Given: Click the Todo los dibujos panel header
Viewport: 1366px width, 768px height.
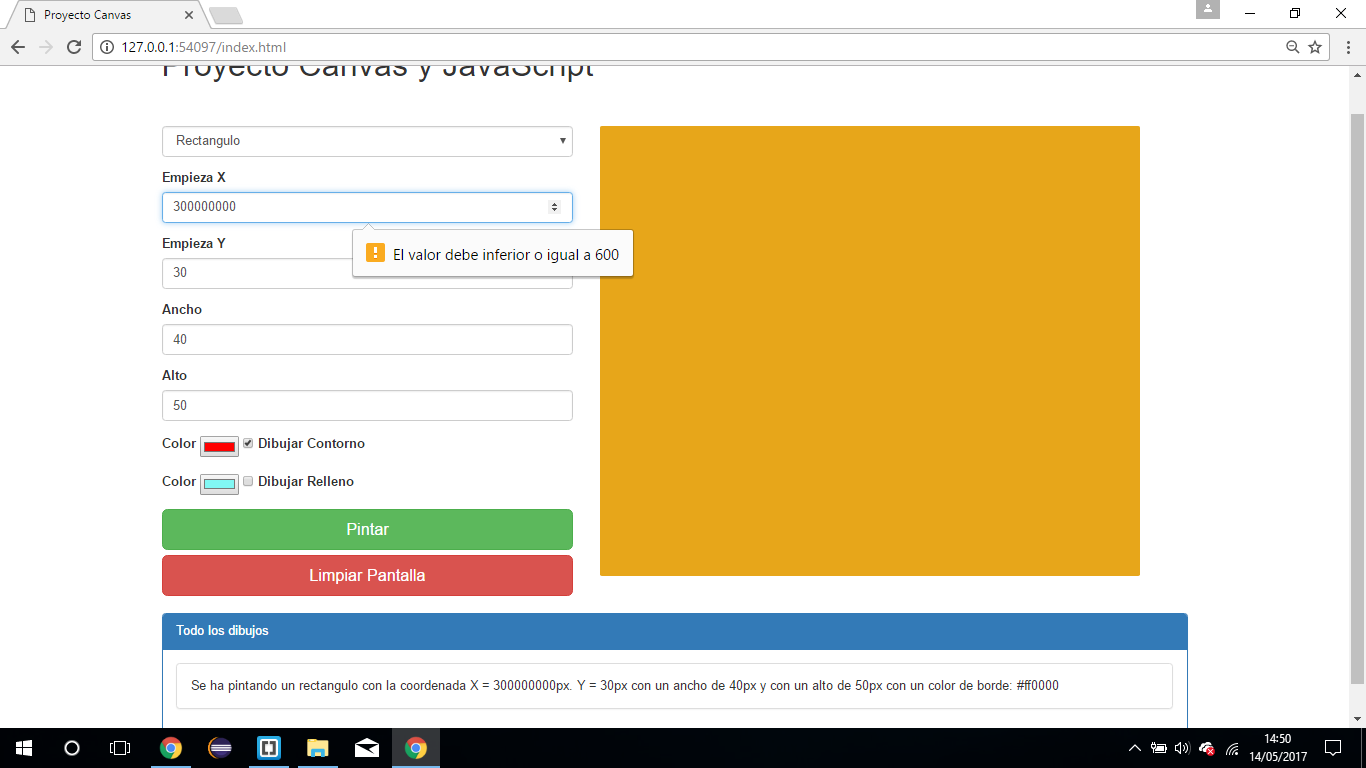Looking at the screenshot, I should (675, 631).
